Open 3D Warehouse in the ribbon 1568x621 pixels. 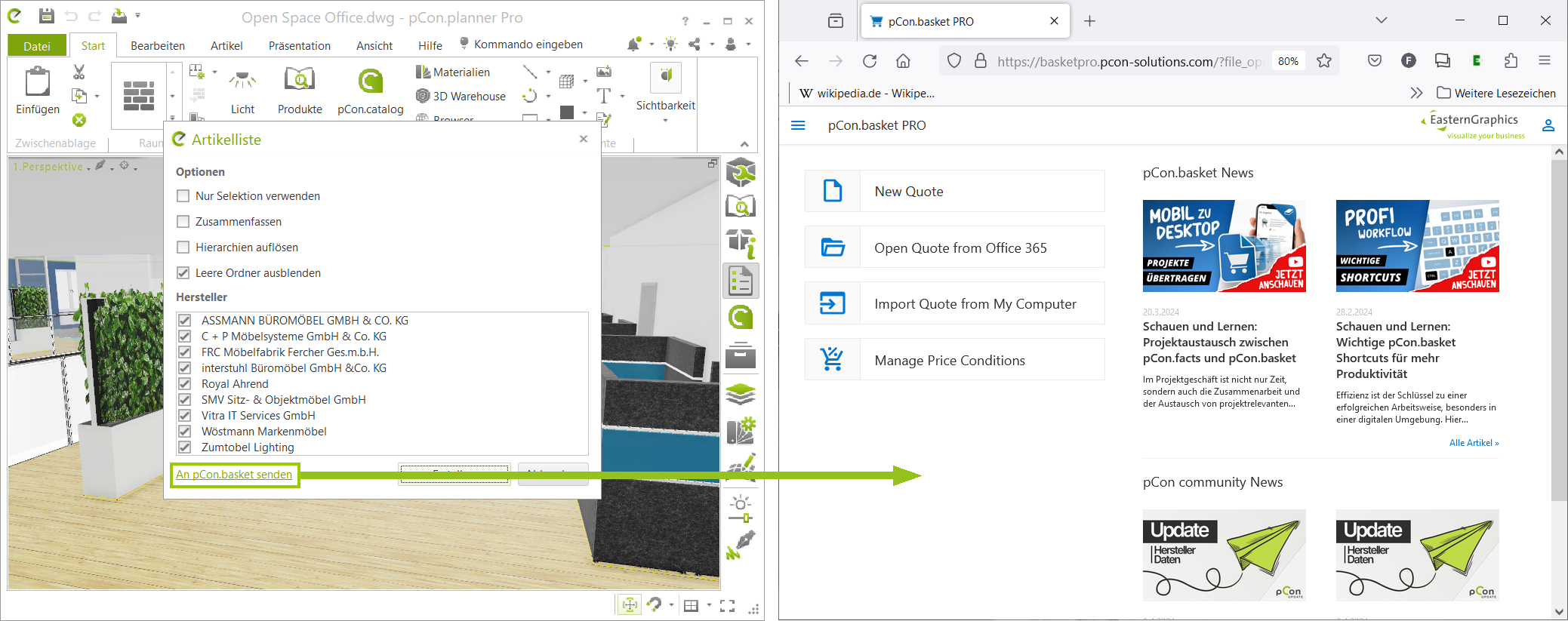461,96
